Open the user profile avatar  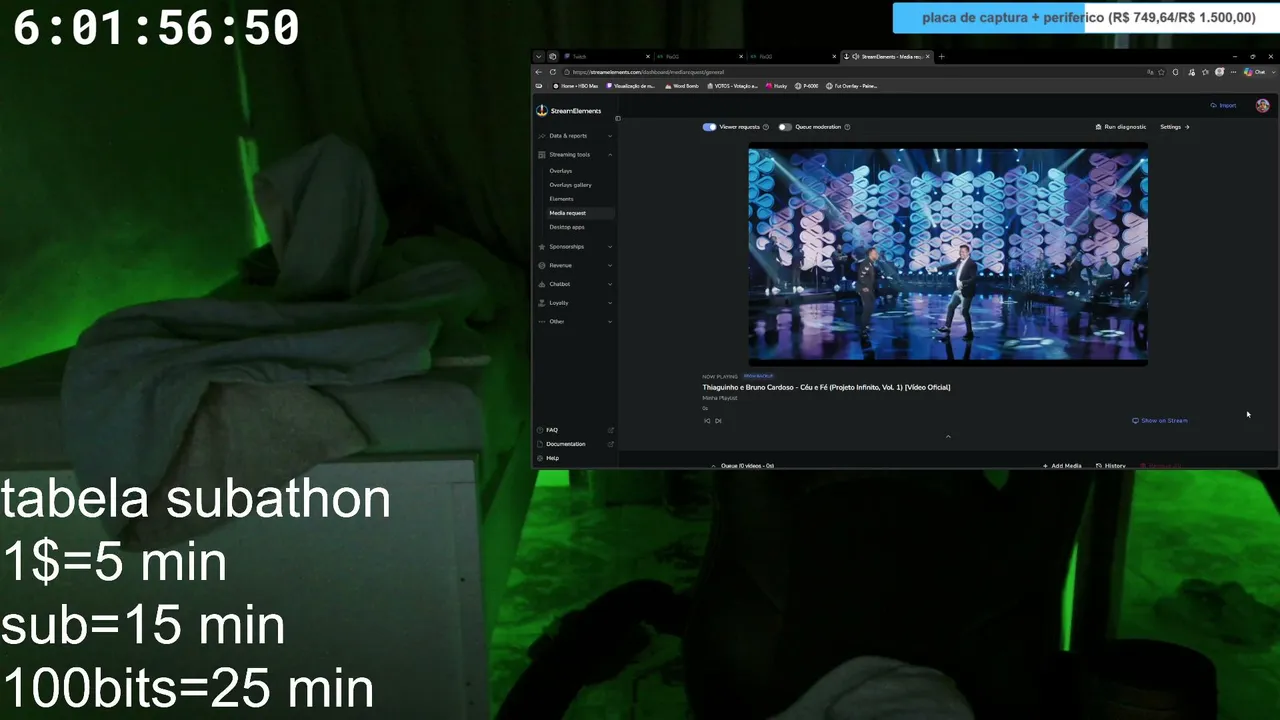point(1262,105)
